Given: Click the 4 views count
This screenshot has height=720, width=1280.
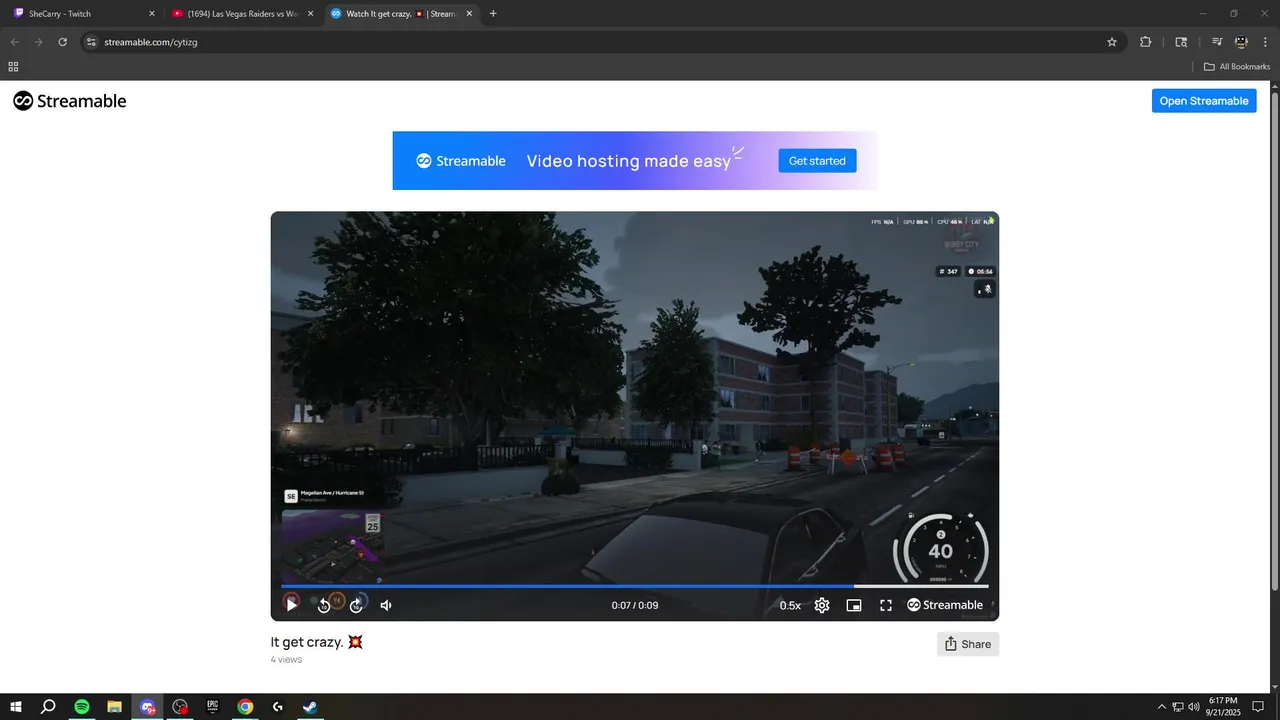Looking at the screenshot, I should (x=286, y=660).
